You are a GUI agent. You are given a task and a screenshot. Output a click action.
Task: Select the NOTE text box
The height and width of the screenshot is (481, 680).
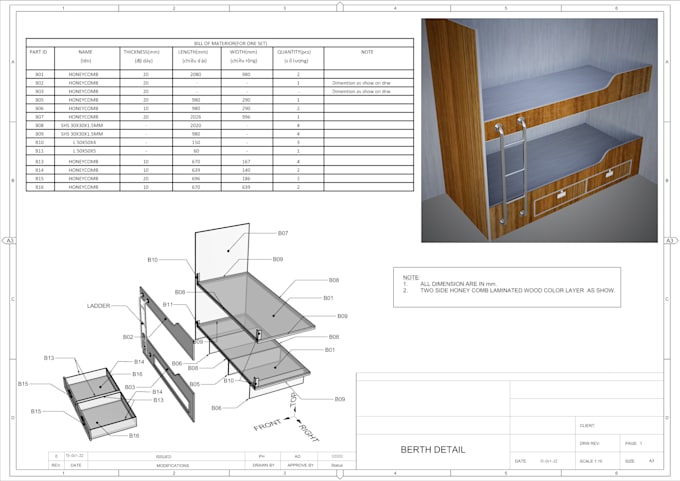(x=507, y=288)
